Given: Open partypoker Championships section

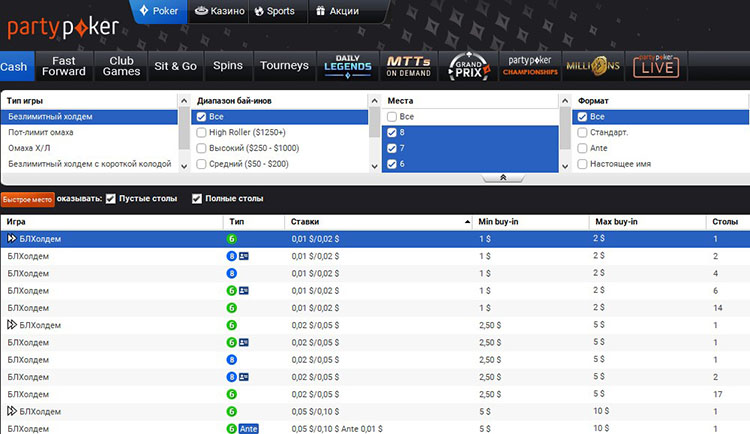Looking at the screenshot, I should click(x=530, y=66).
